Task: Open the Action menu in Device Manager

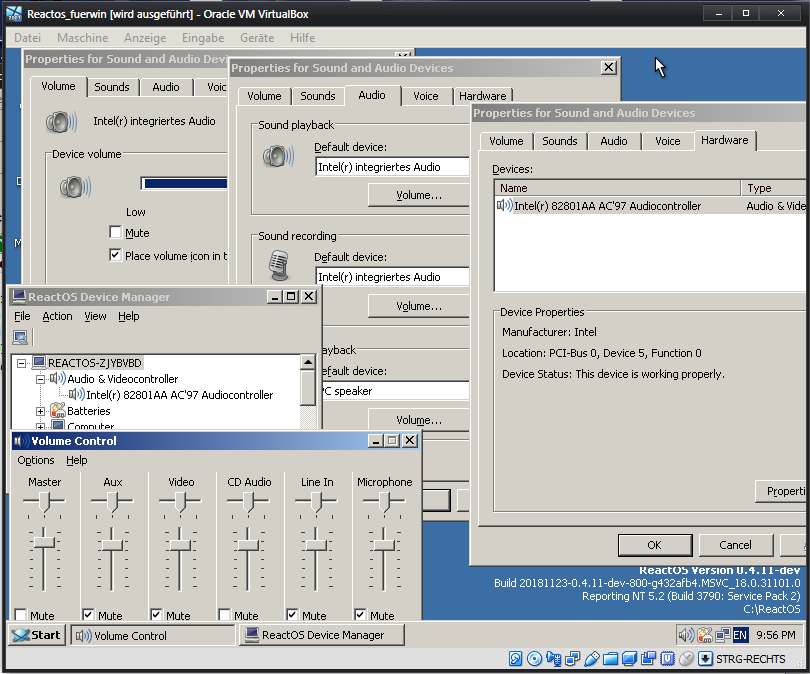Action: [57, 316]
